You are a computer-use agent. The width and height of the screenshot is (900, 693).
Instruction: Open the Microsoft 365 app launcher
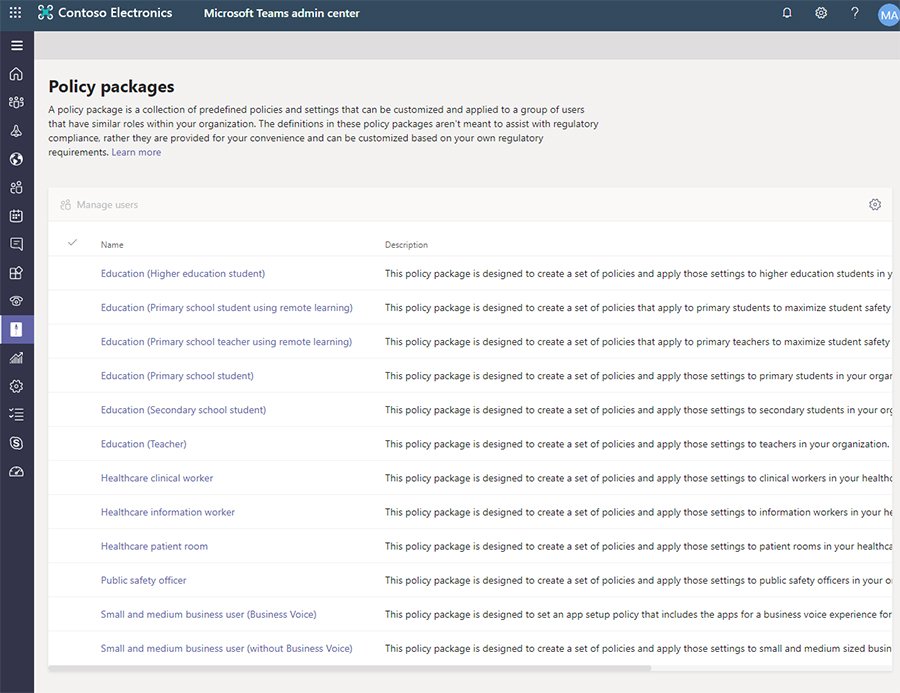click(x=14, y=13)
